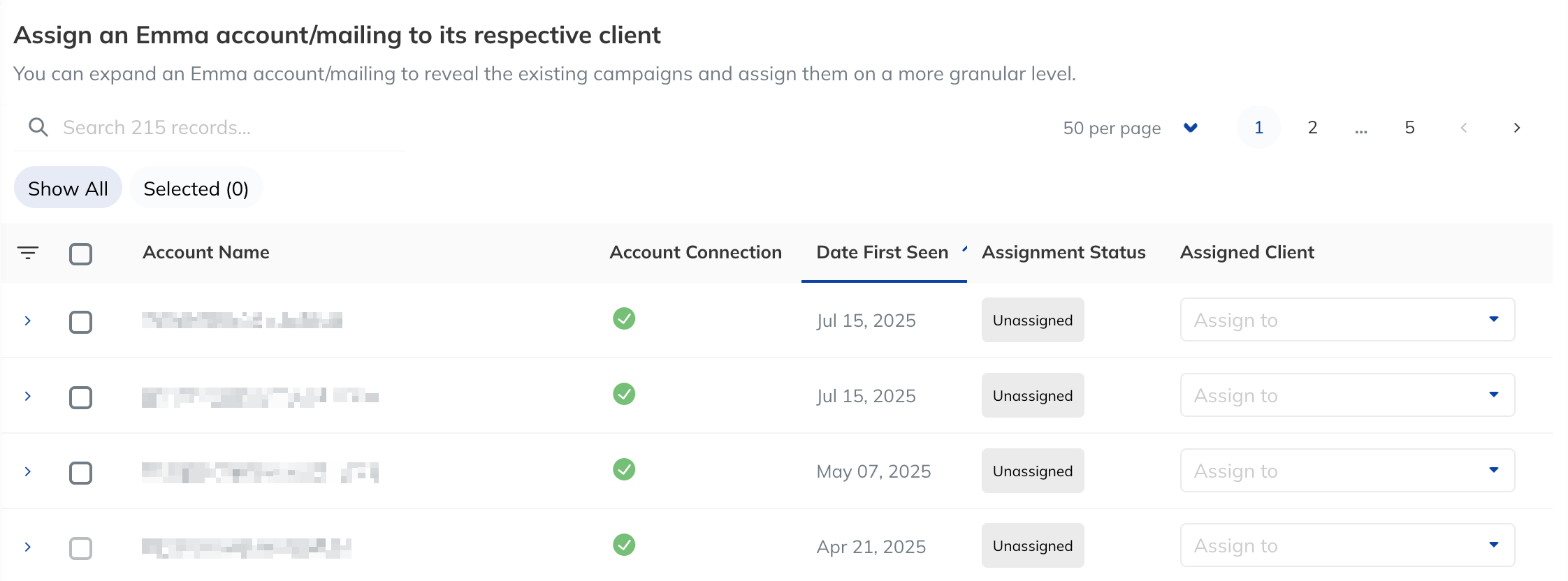Screen dimensions: 1568x581
Task: Click the pagination ellipsis
Action: (x=1360, y=129)
